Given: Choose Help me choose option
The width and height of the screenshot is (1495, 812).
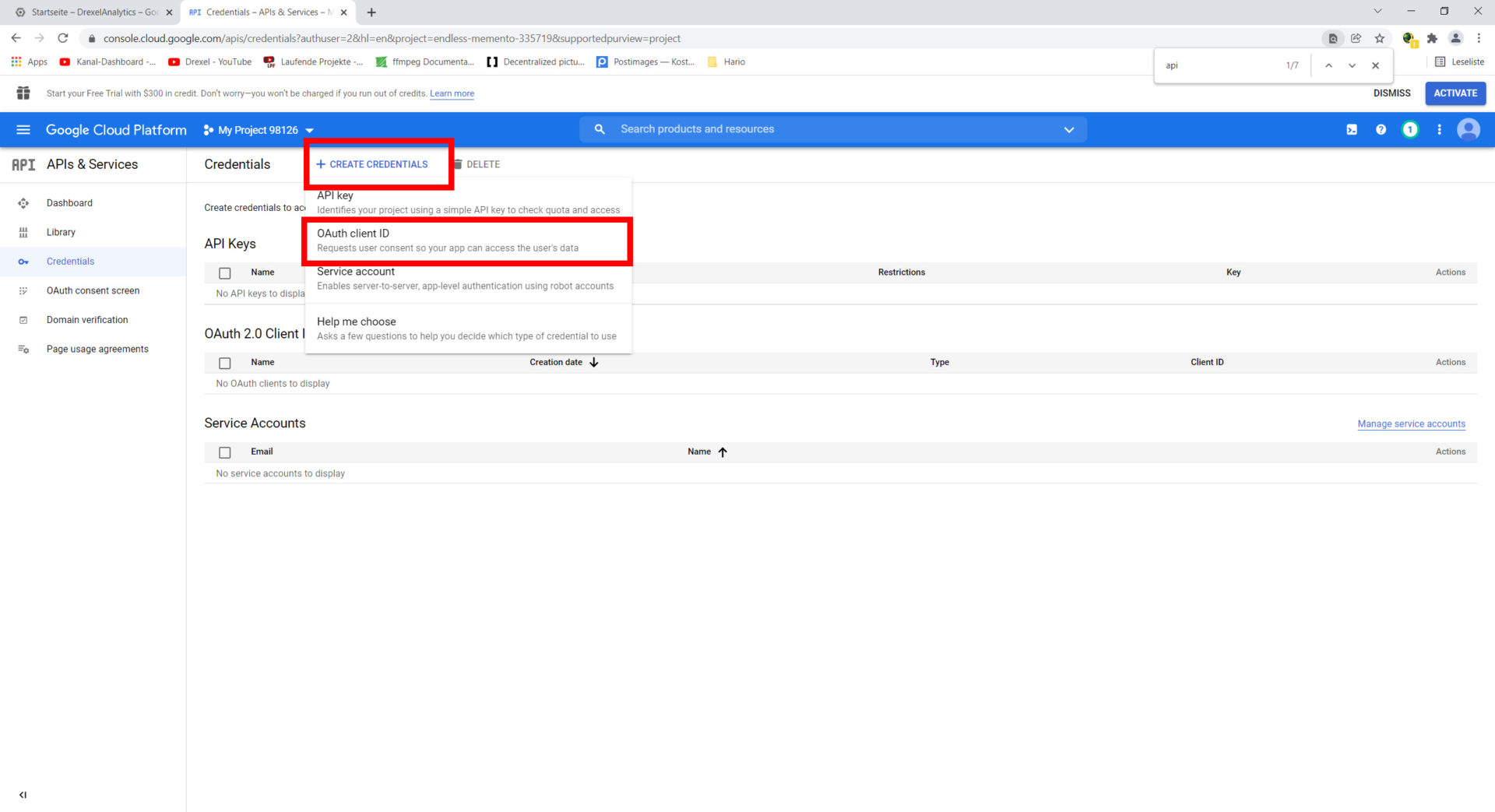Looking at the screenshot, I should tap(468, 329).
